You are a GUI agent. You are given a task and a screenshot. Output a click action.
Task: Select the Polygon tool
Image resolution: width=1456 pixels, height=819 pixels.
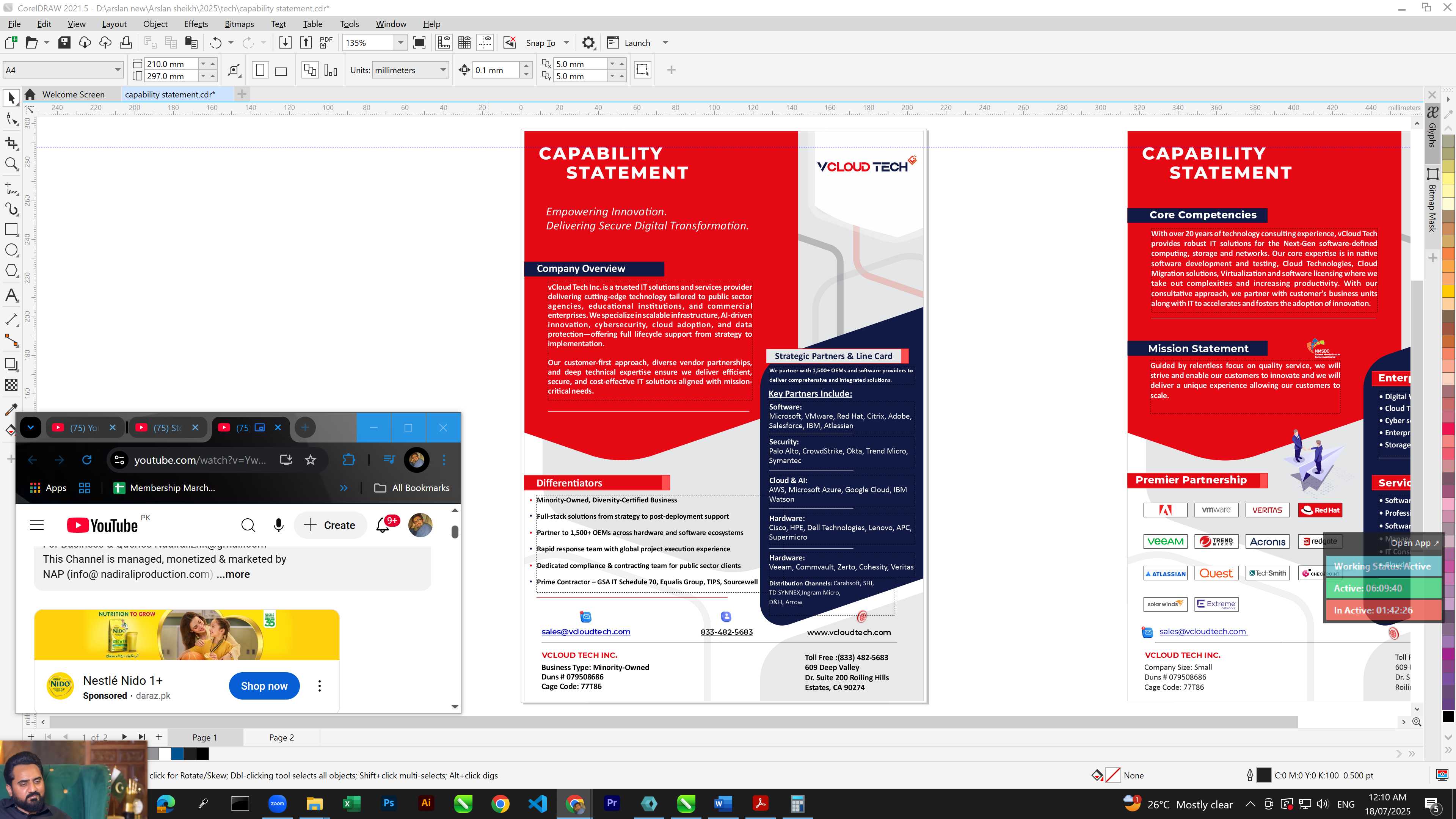(11, 270)
